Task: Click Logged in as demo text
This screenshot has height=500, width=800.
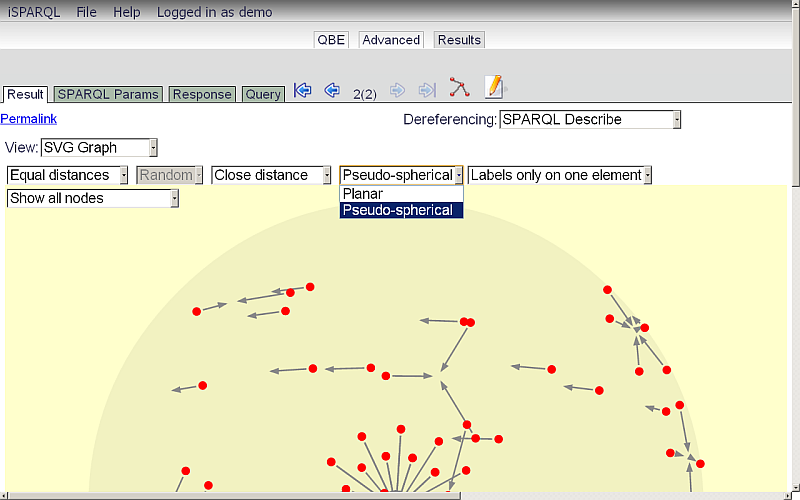Action: tap(214, 12)
